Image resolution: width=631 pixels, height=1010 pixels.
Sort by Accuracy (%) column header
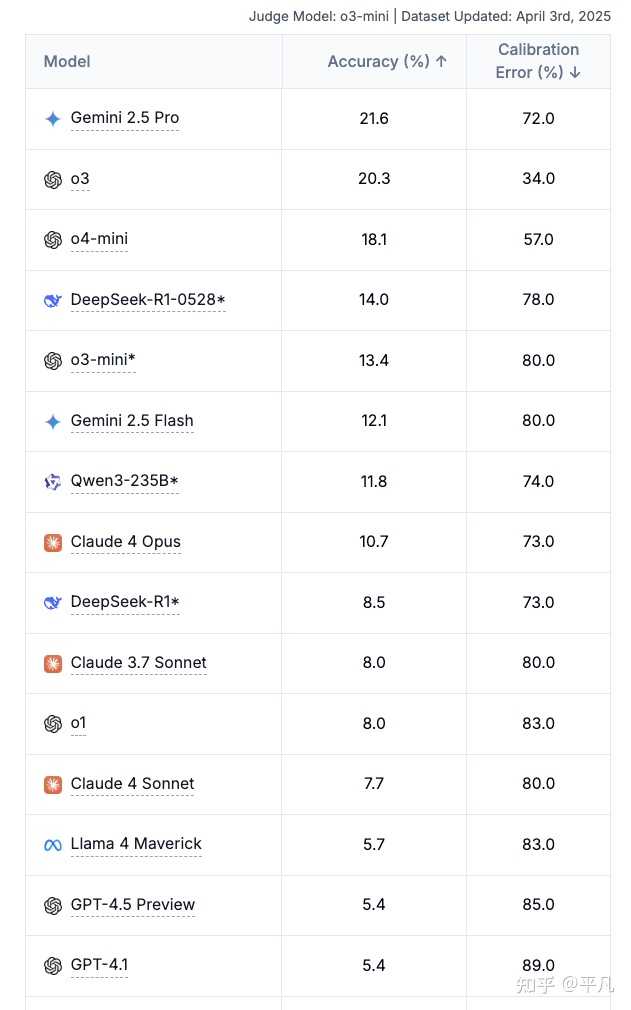(387, 62)
